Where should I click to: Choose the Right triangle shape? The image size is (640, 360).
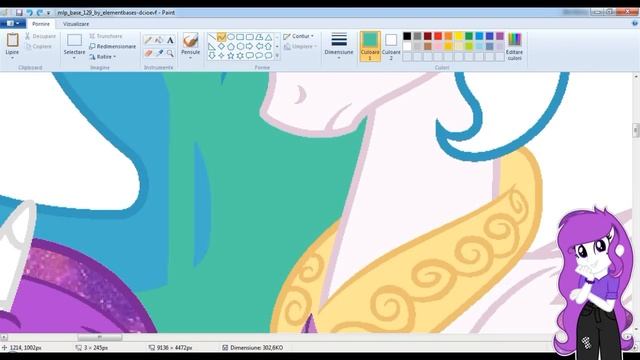212,47
